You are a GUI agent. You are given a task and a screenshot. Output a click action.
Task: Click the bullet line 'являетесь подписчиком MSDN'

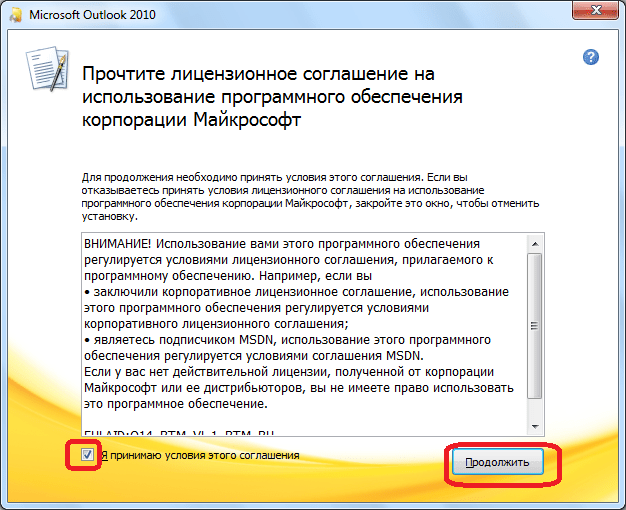(287, 340)
